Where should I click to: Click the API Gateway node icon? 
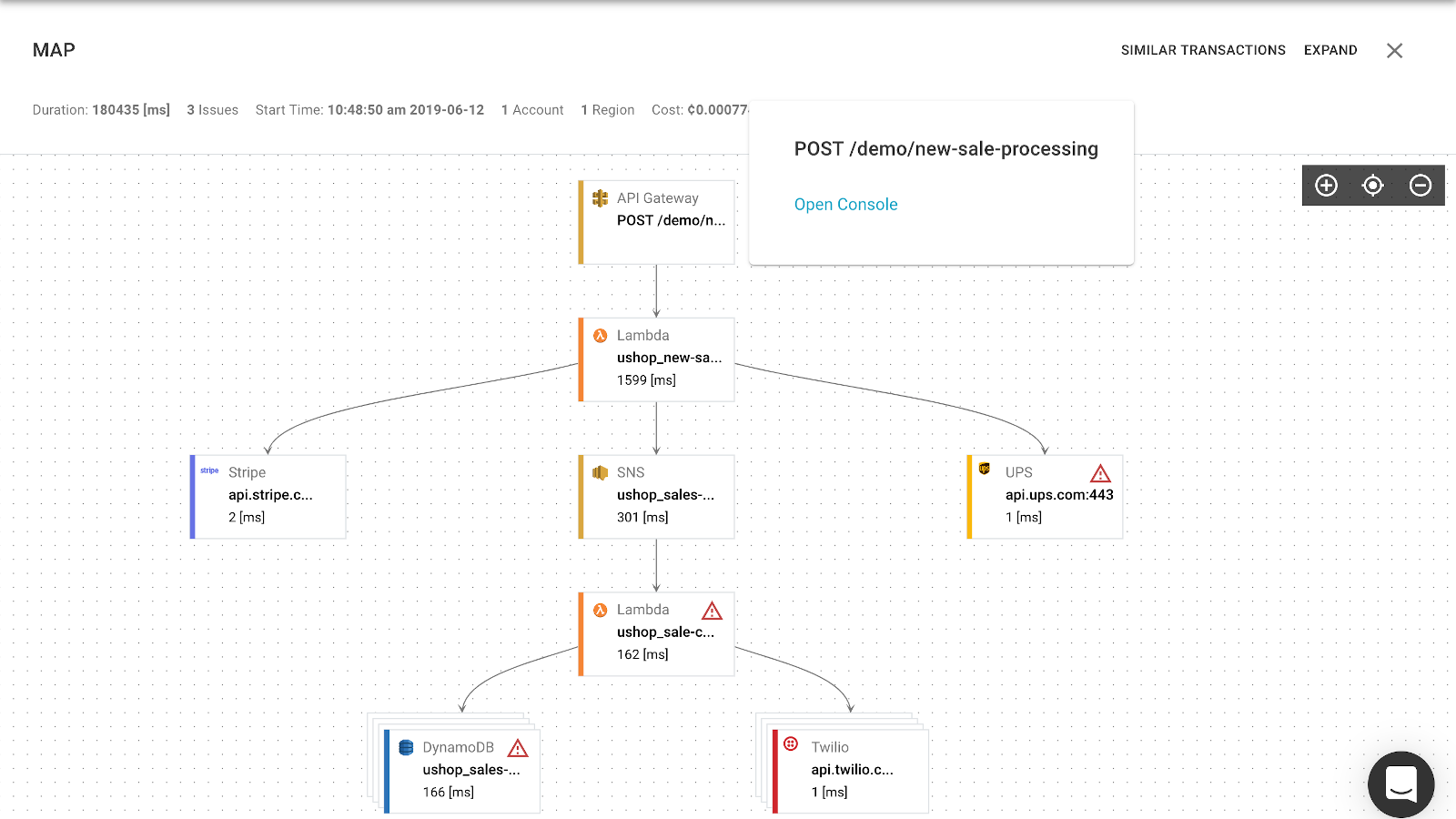600,198
